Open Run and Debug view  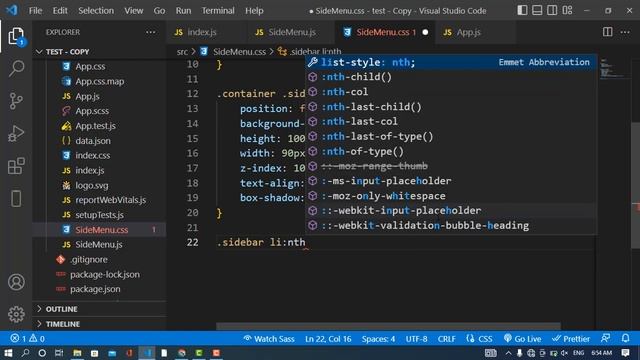(16, 133)
